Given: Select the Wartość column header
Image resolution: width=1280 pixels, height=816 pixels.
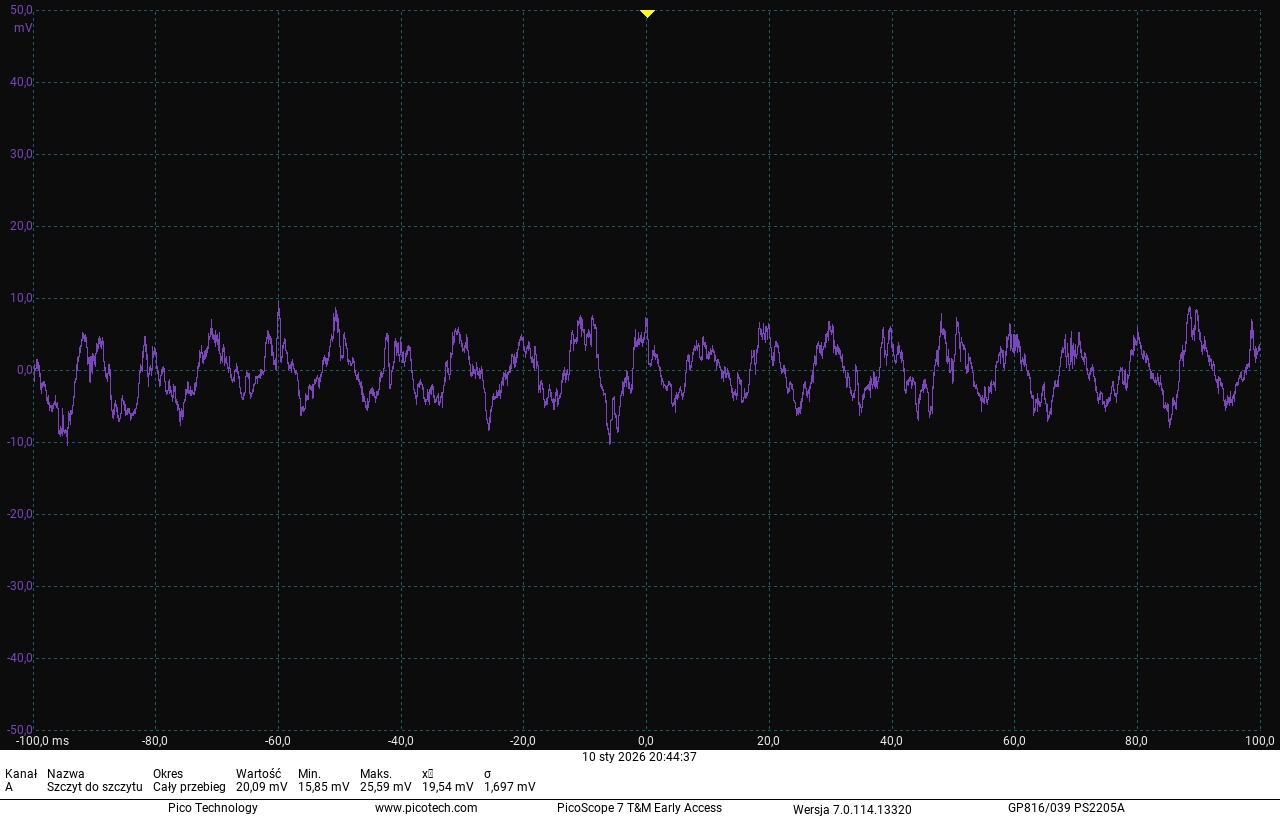Looking at the screenshot, I should pos(258,774).
